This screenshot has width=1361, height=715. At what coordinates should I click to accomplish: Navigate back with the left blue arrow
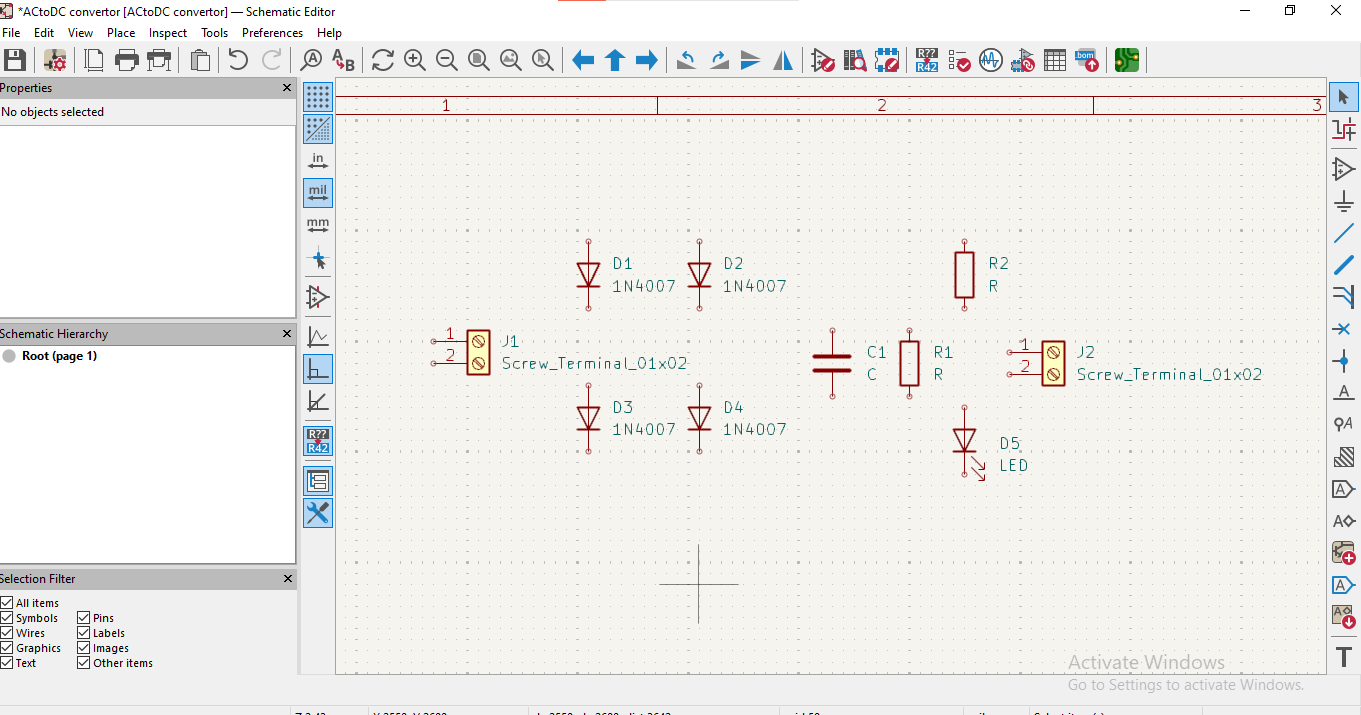583,60
